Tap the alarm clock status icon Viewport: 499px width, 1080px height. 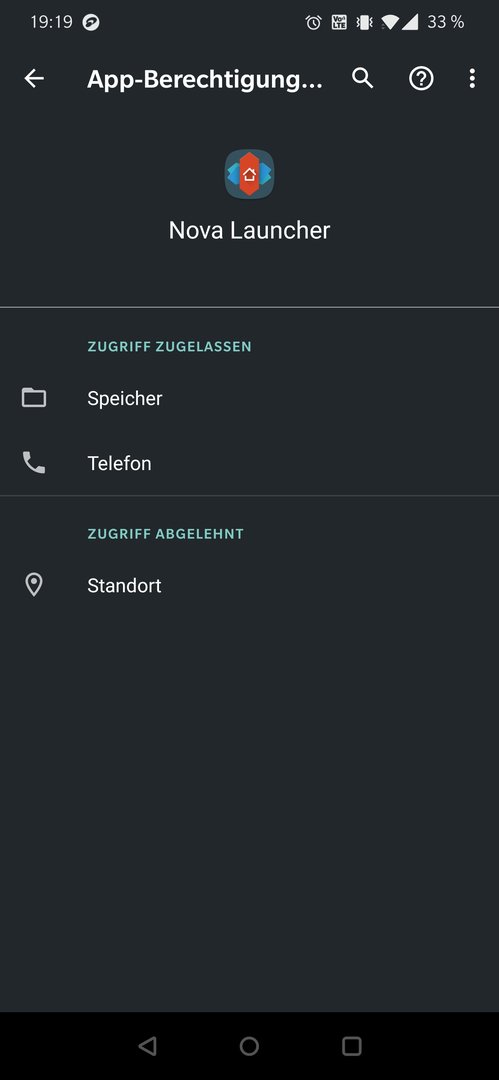[x=314, y=22]
